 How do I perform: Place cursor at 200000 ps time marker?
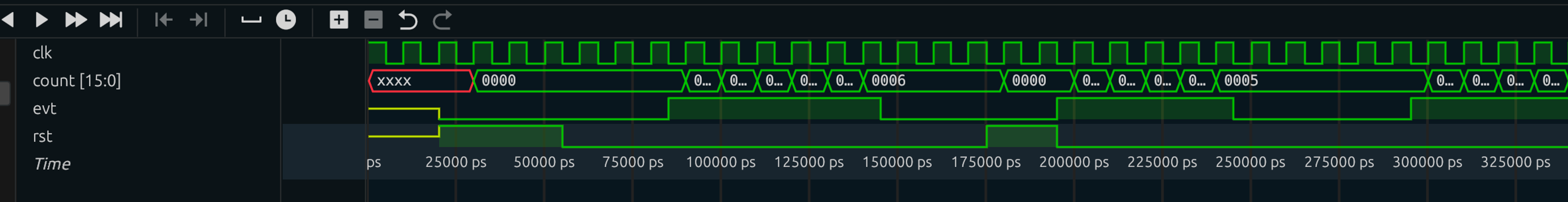1074,163
